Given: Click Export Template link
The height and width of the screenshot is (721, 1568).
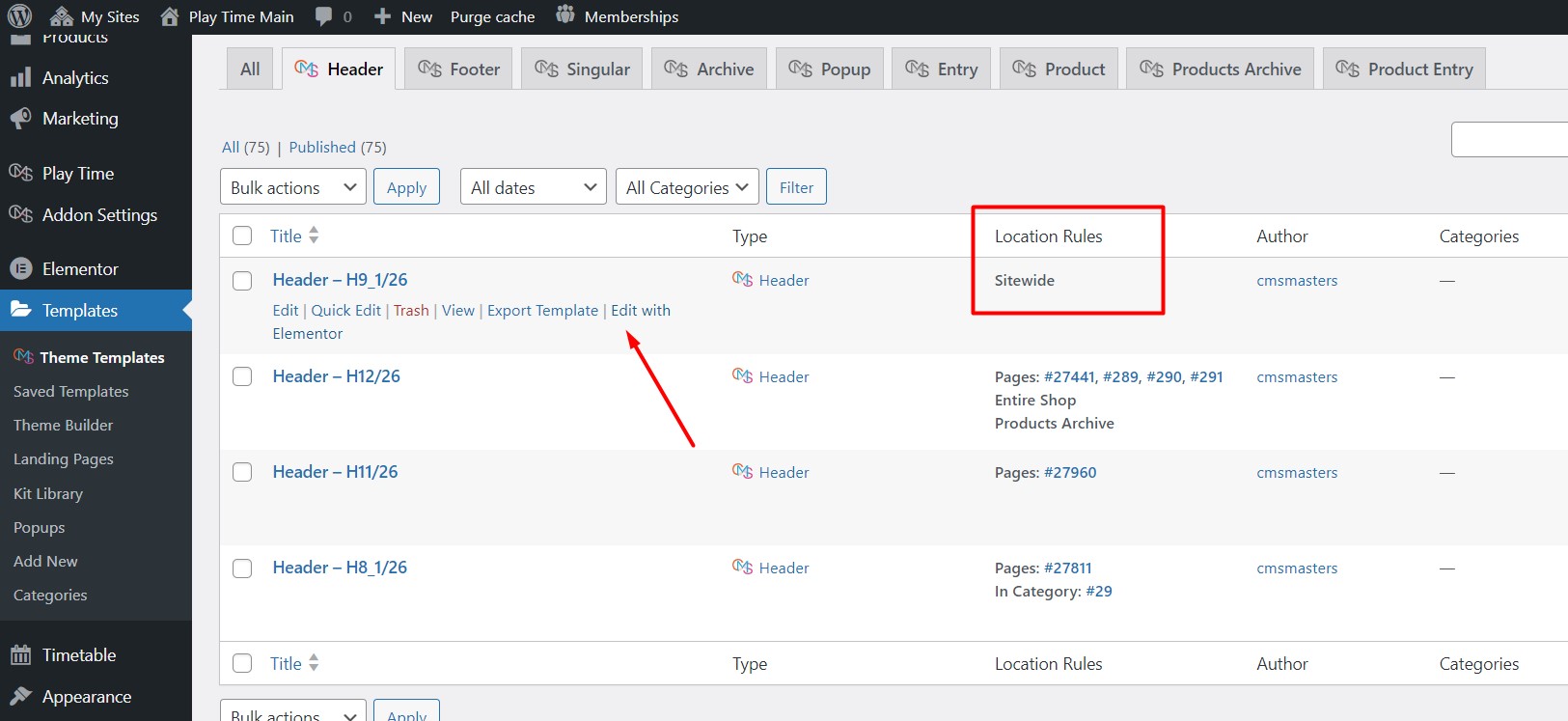Looking at the screenshot, I should point(542,310).
